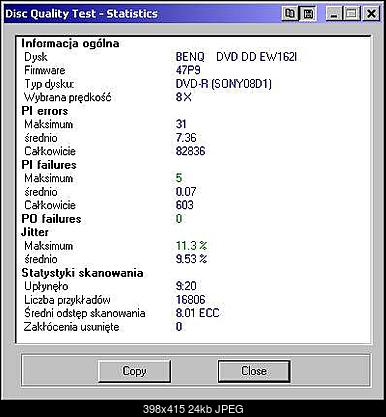The image size is (386, 417).
Task: Select the PI failures maximum value 5
Action: (179, 178)
